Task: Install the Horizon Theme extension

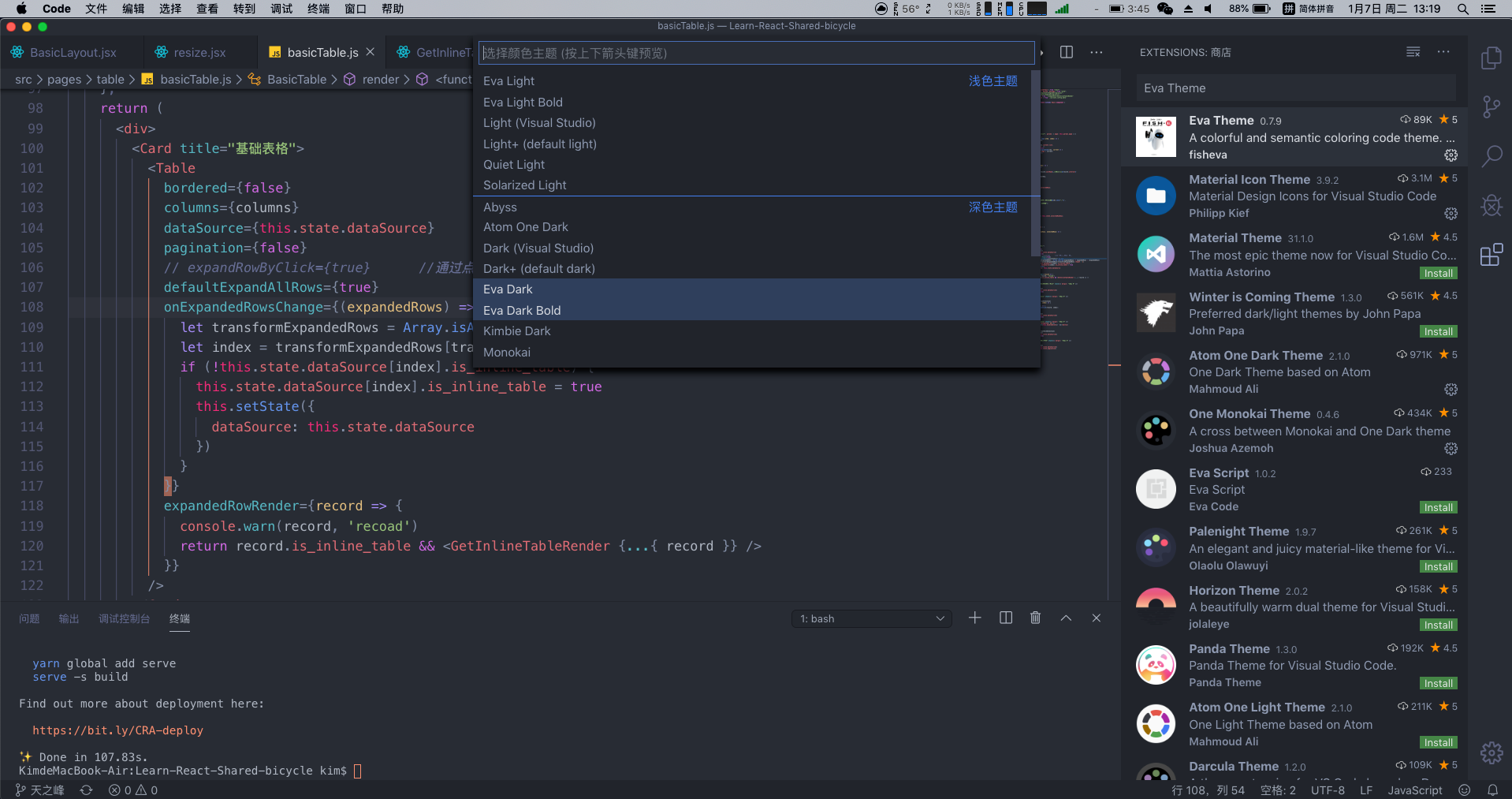Action: [1438, 625]
